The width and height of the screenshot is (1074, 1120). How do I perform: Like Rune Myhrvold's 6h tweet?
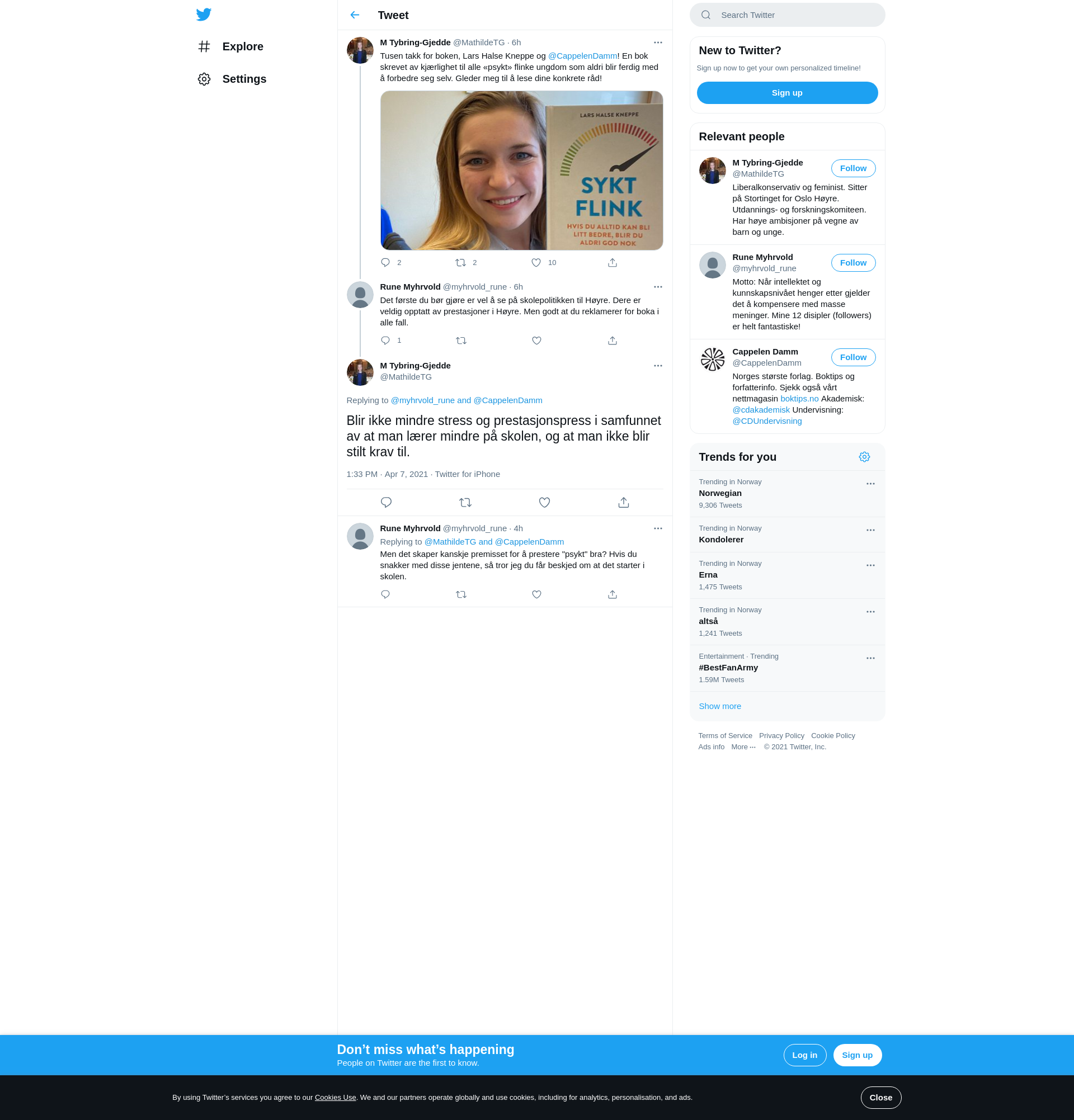pyautogui.click(x=536, y=341)
